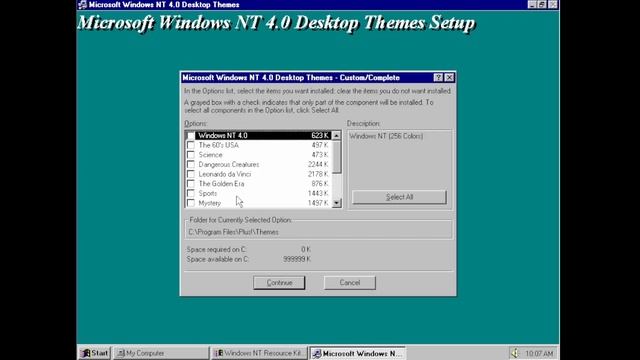The height and width of the screenshot is (360, 640).
Task: Check the Sports theme checkbox
Action: coord(191,193)
